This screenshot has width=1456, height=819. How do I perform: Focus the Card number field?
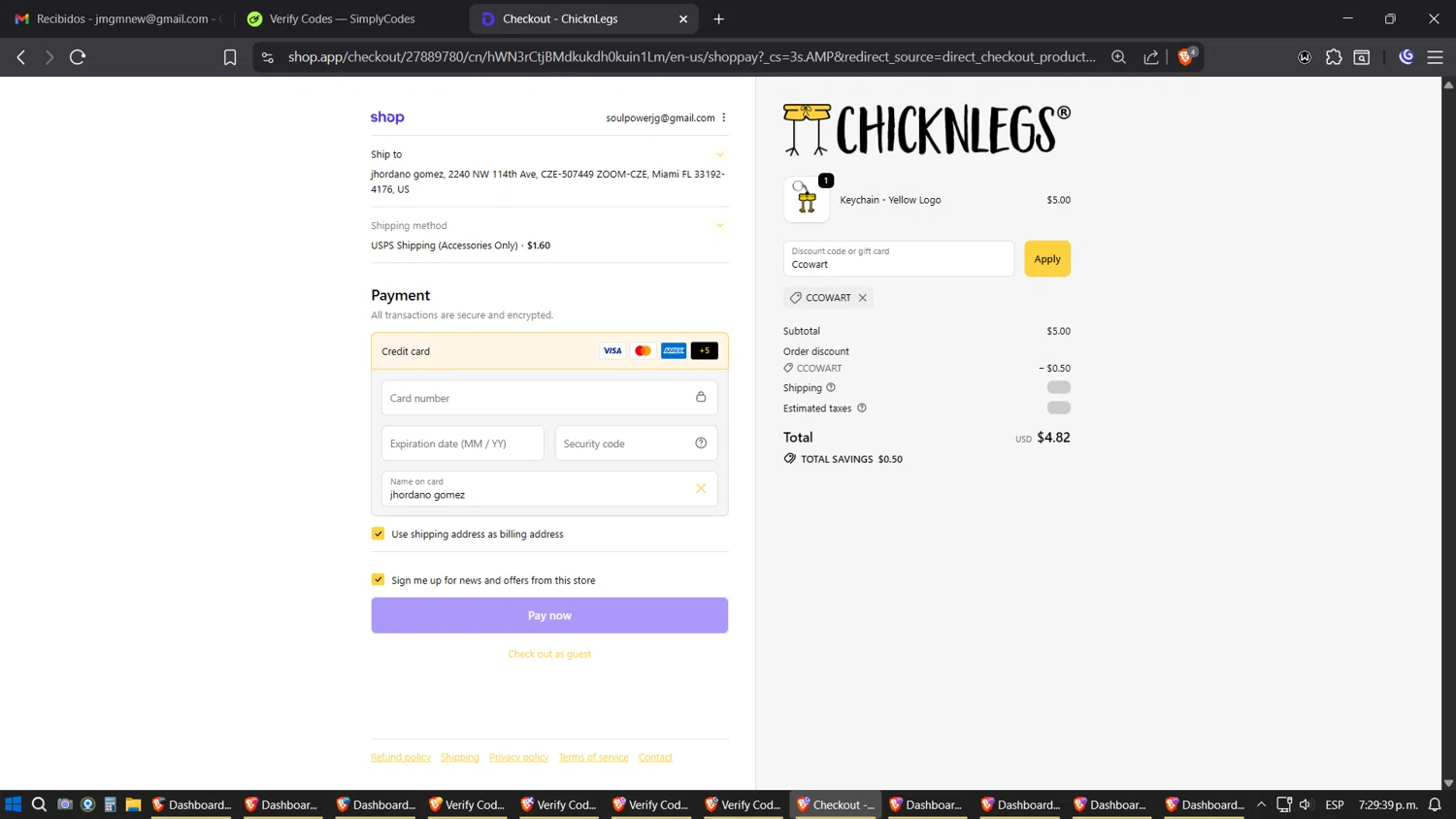549,398
